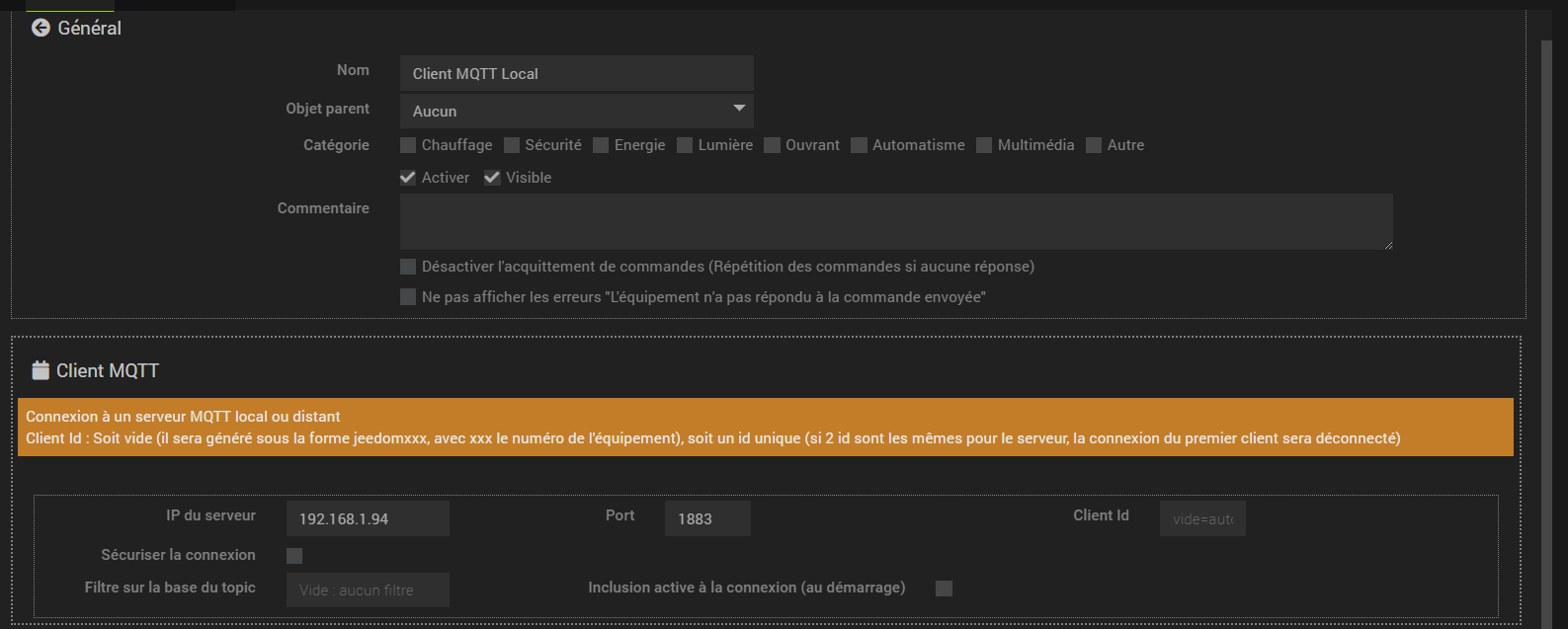The width and height of the screenshot is (1568, 629).
Task: Focus the Commentaire text area
Action: tap(895, 221)
